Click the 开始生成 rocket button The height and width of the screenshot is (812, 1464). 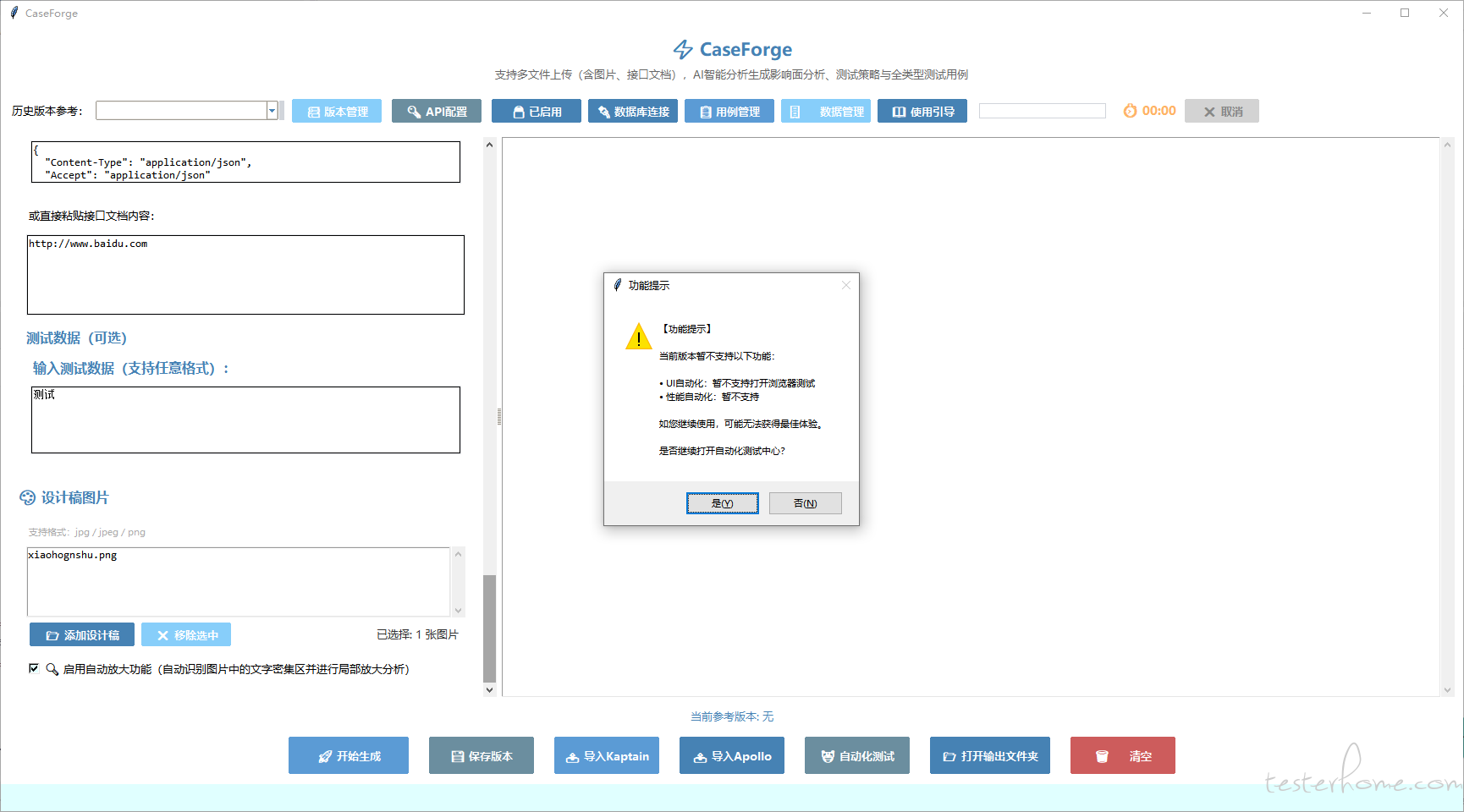click(349, 756)
